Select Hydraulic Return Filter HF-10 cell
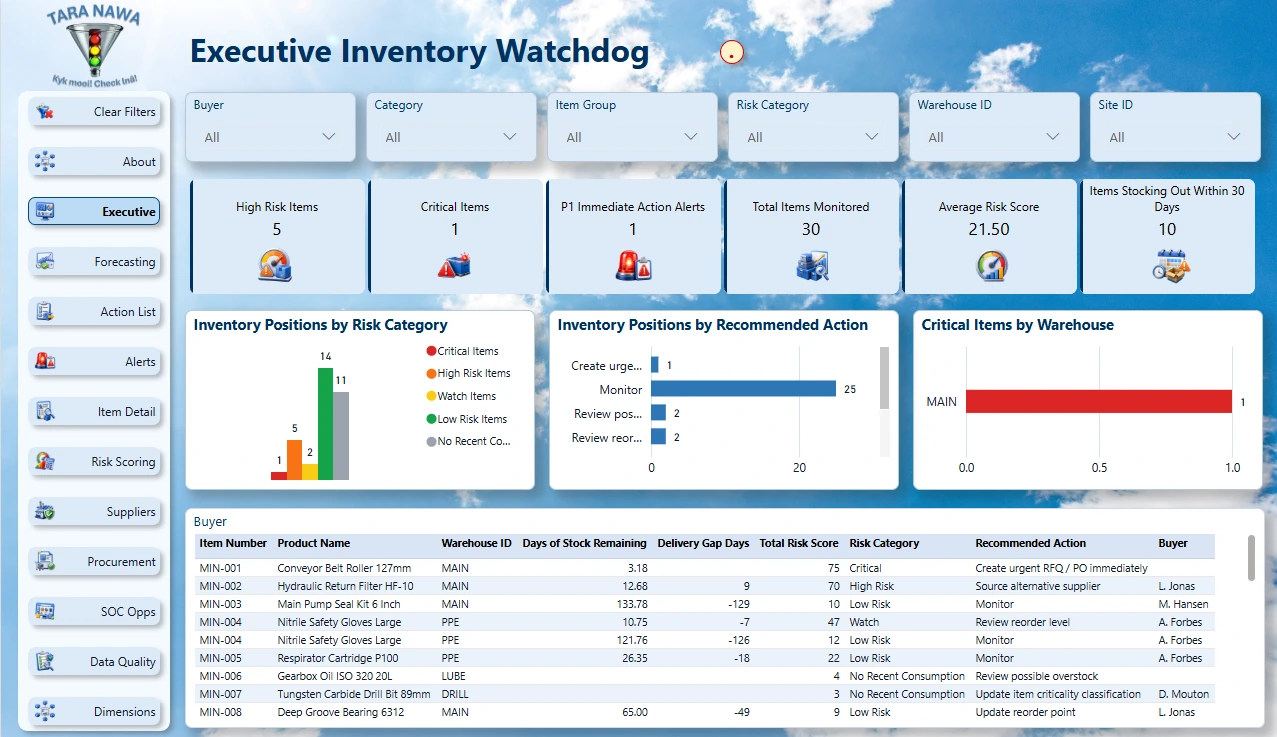Viewport: 1277px width, 737px height. (345, 586)
